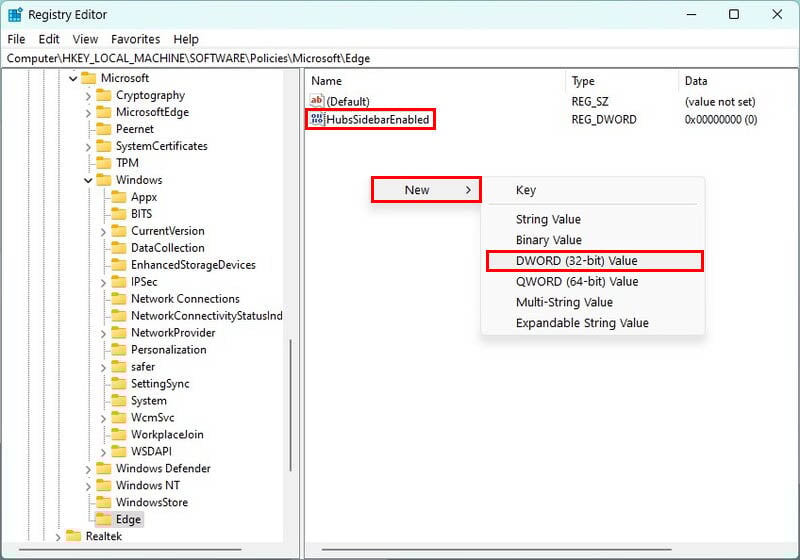Click the tree pane vertical scrollbar

point(291,405)
